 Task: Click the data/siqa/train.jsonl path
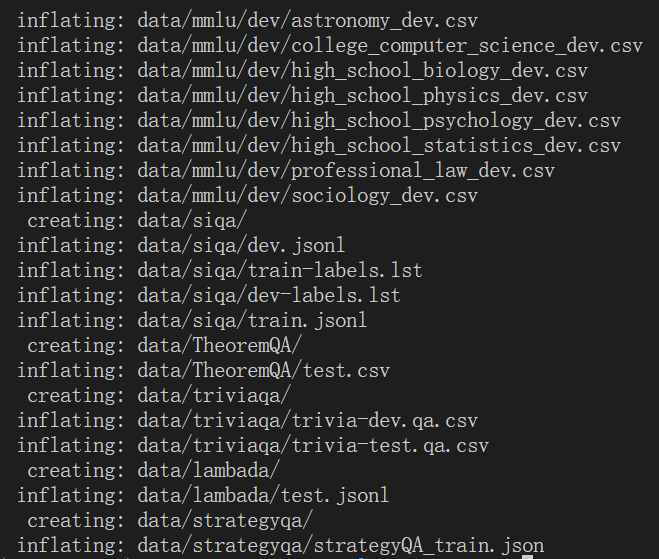(x=252, y=321)
